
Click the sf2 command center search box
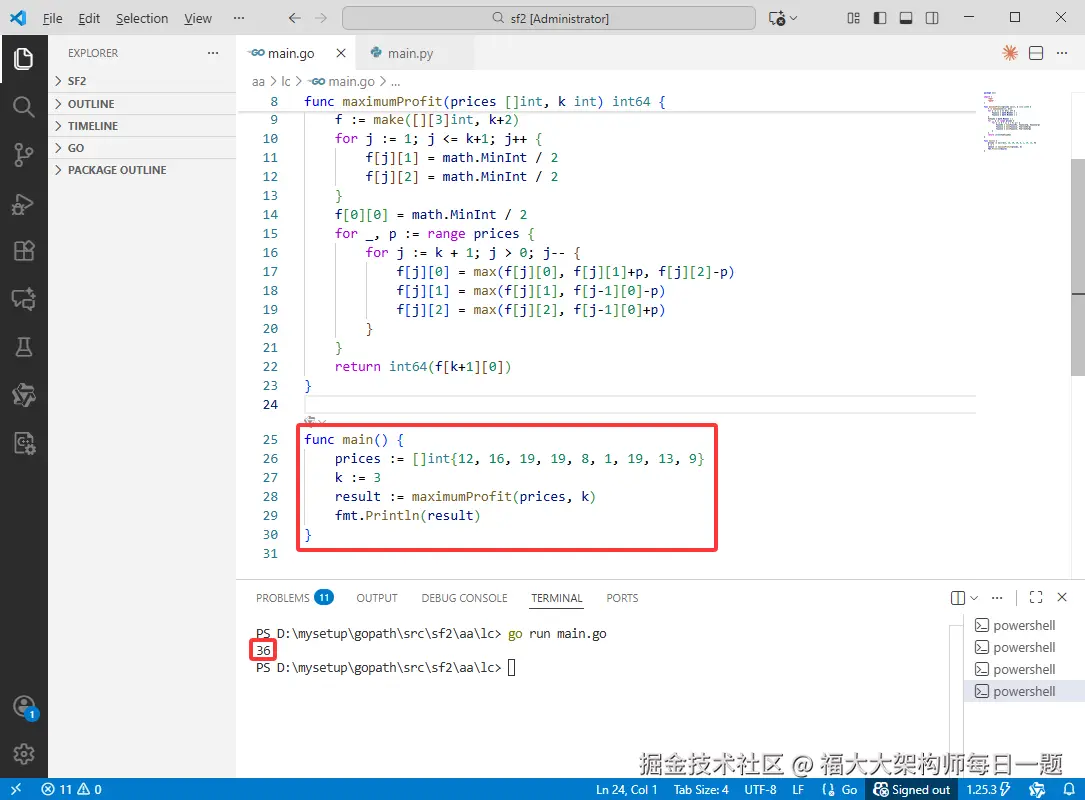point(549,18)
